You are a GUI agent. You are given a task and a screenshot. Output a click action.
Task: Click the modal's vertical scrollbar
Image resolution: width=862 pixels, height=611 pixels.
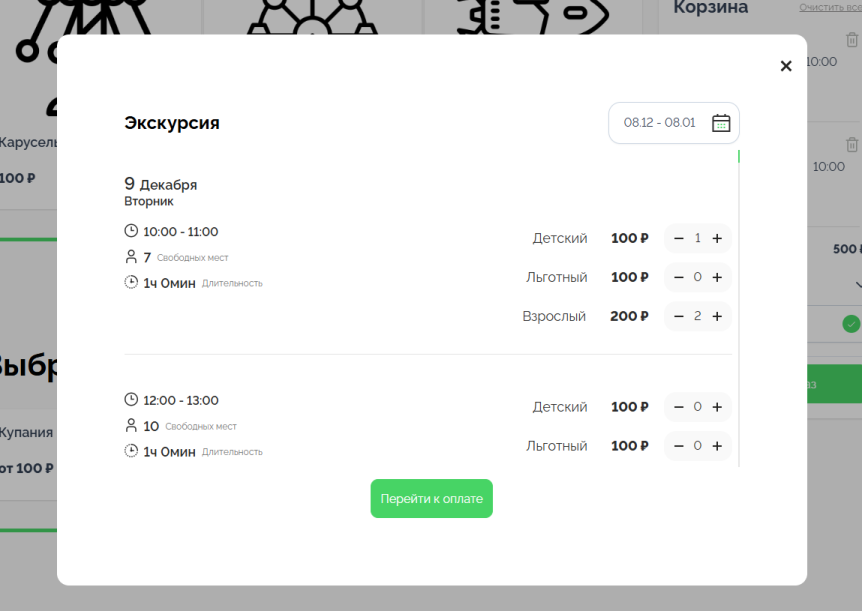[x=739, y=300]
